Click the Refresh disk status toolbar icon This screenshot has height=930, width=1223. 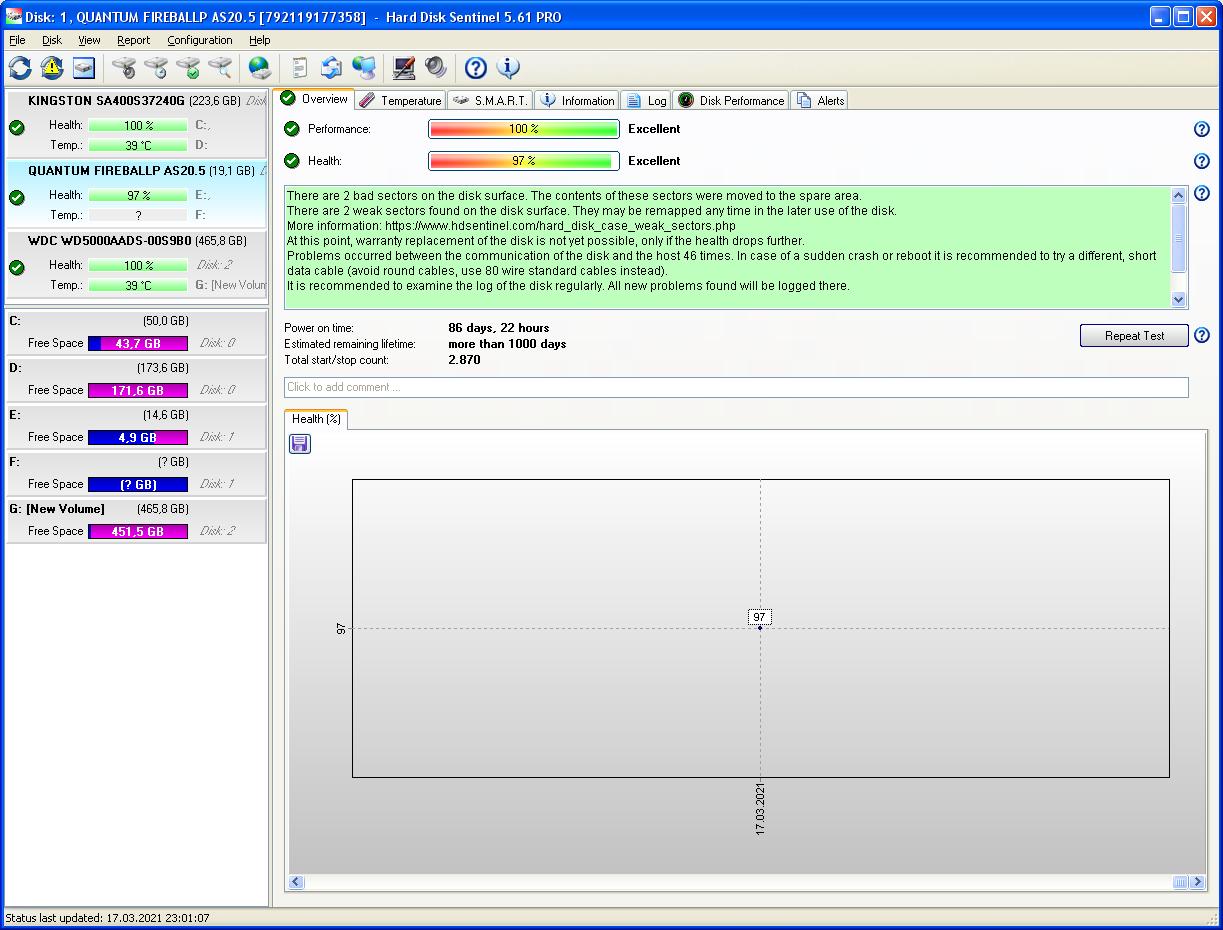point(20,68)
